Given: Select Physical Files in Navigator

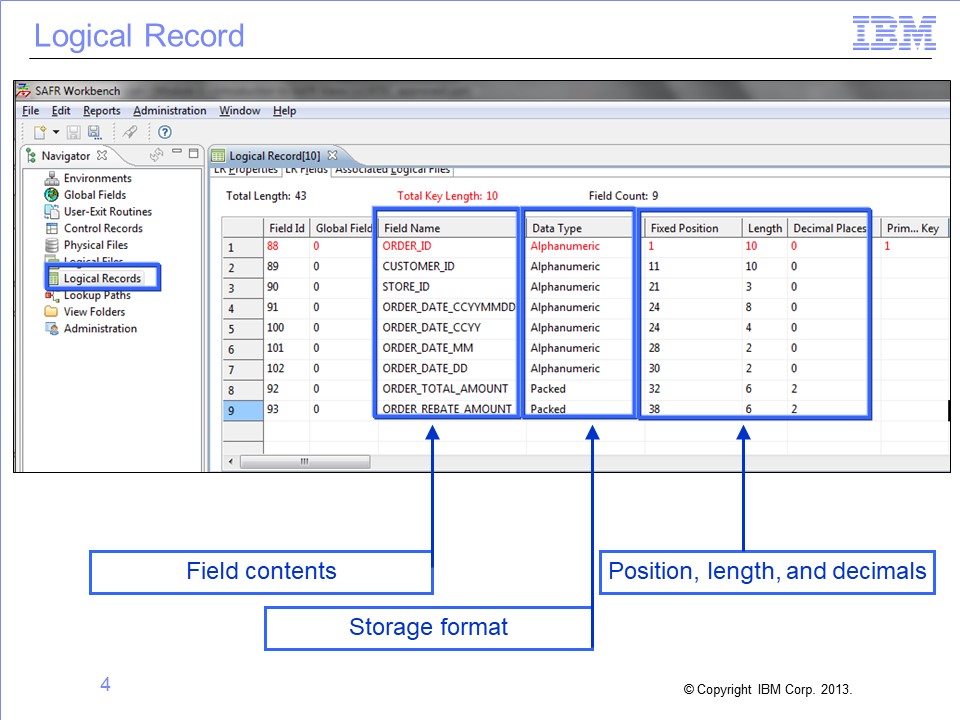Looking at the screenshot, I should (x=96, y=245).
